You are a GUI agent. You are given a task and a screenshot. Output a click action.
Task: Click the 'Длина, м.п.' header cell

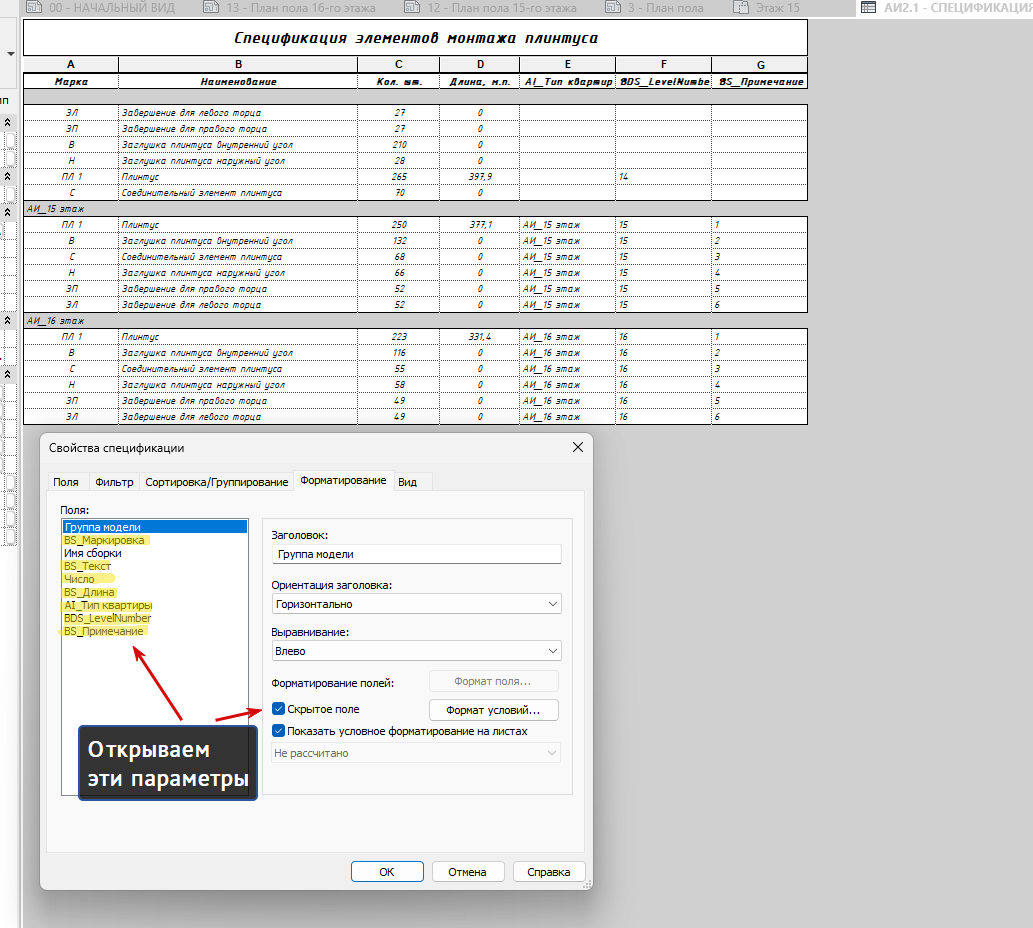(x=480, y=82)
